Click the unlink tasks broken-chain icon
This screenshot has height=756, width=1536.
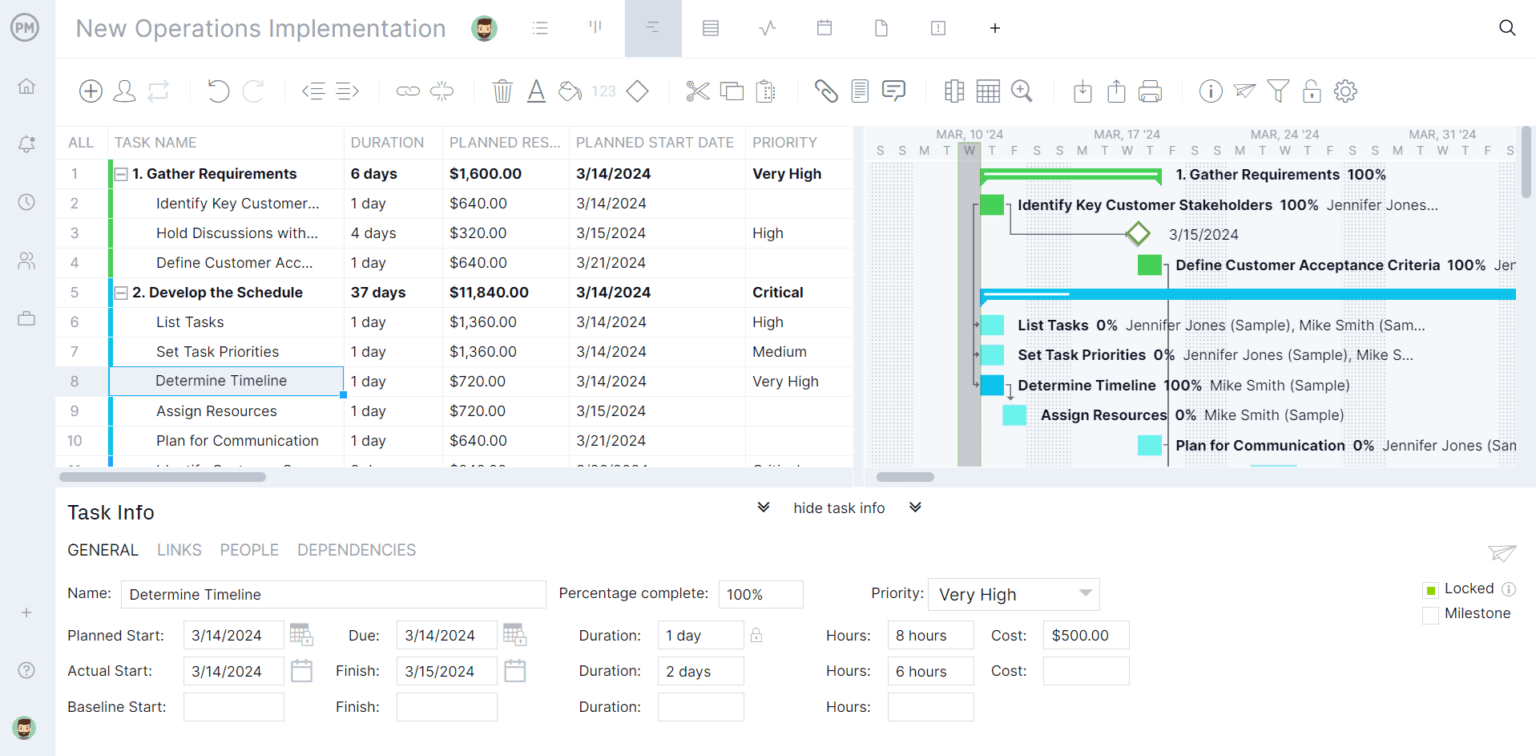click(x=442, y=90)
